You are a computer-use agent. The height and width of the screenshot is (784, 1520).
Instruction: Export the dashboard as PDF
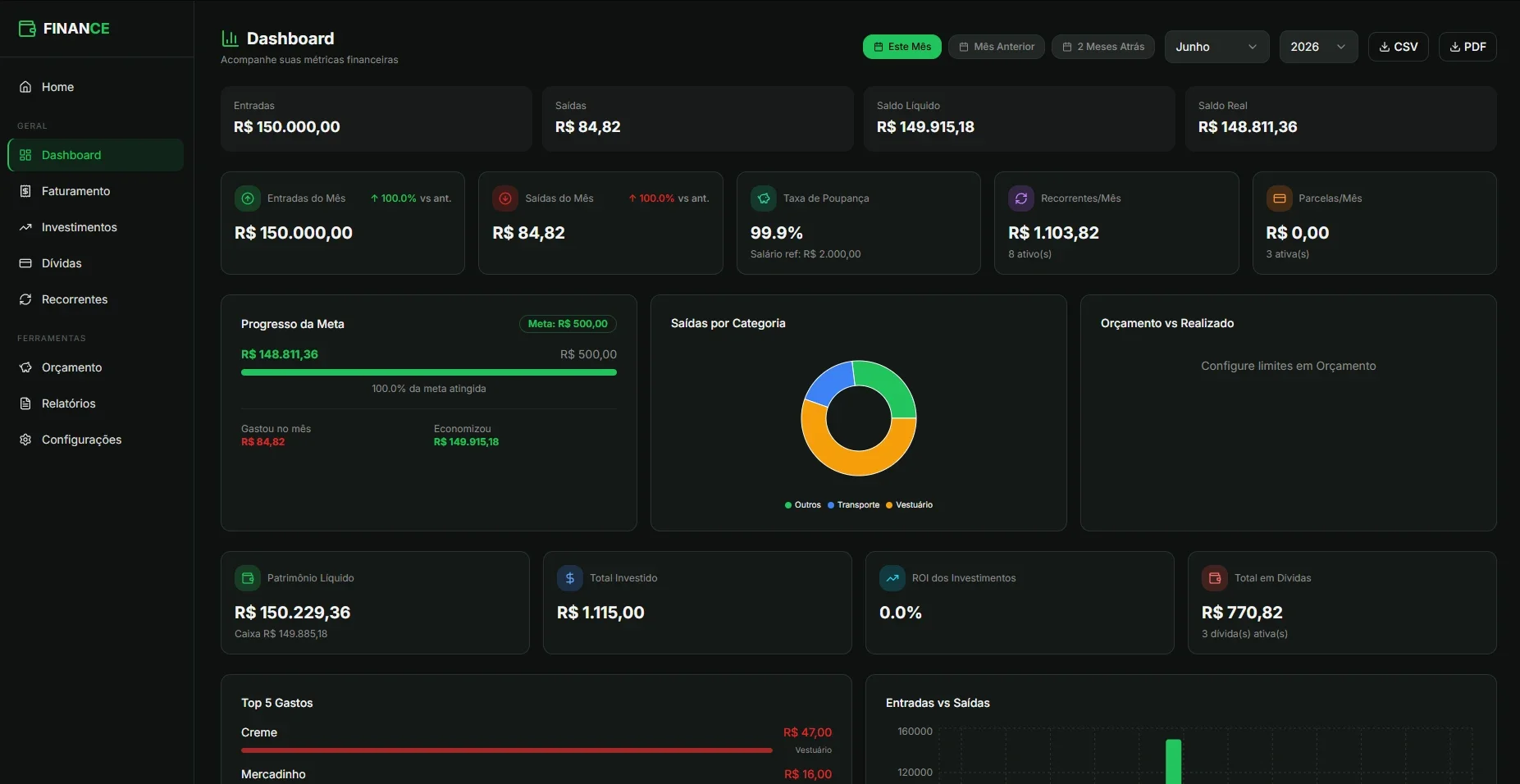1468,47
